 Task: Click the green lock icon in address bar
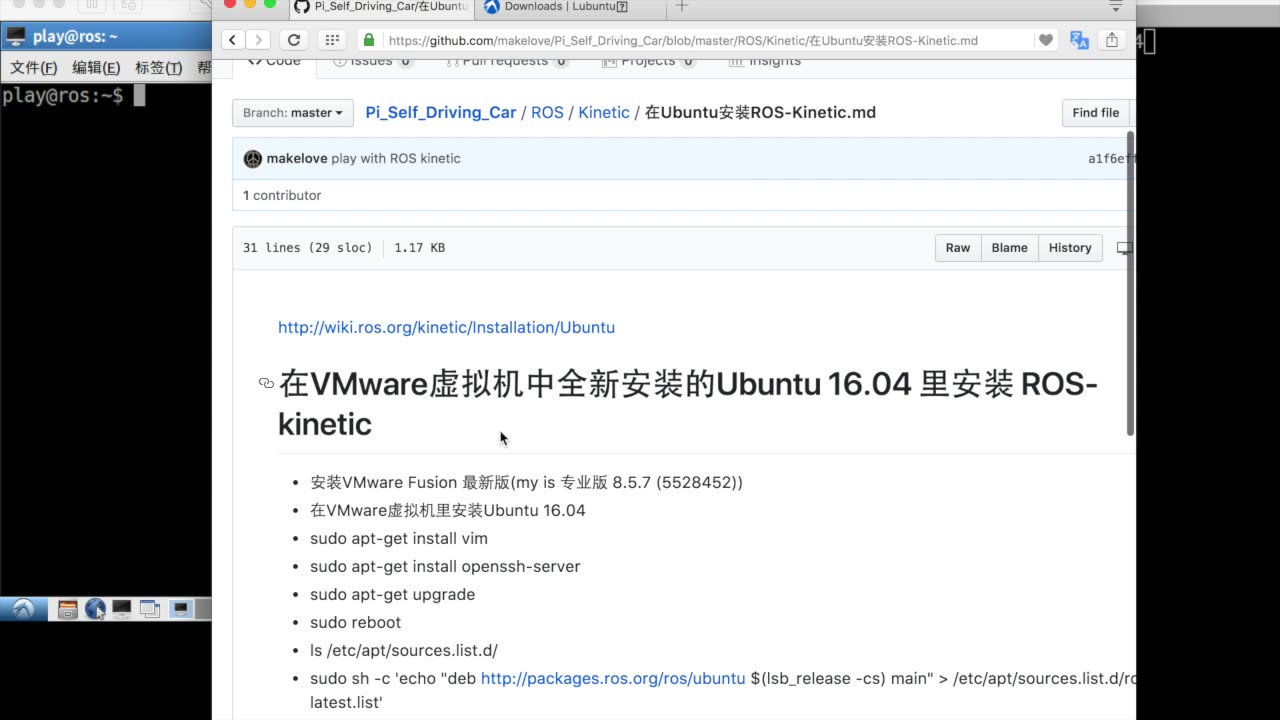pos(369,40)
